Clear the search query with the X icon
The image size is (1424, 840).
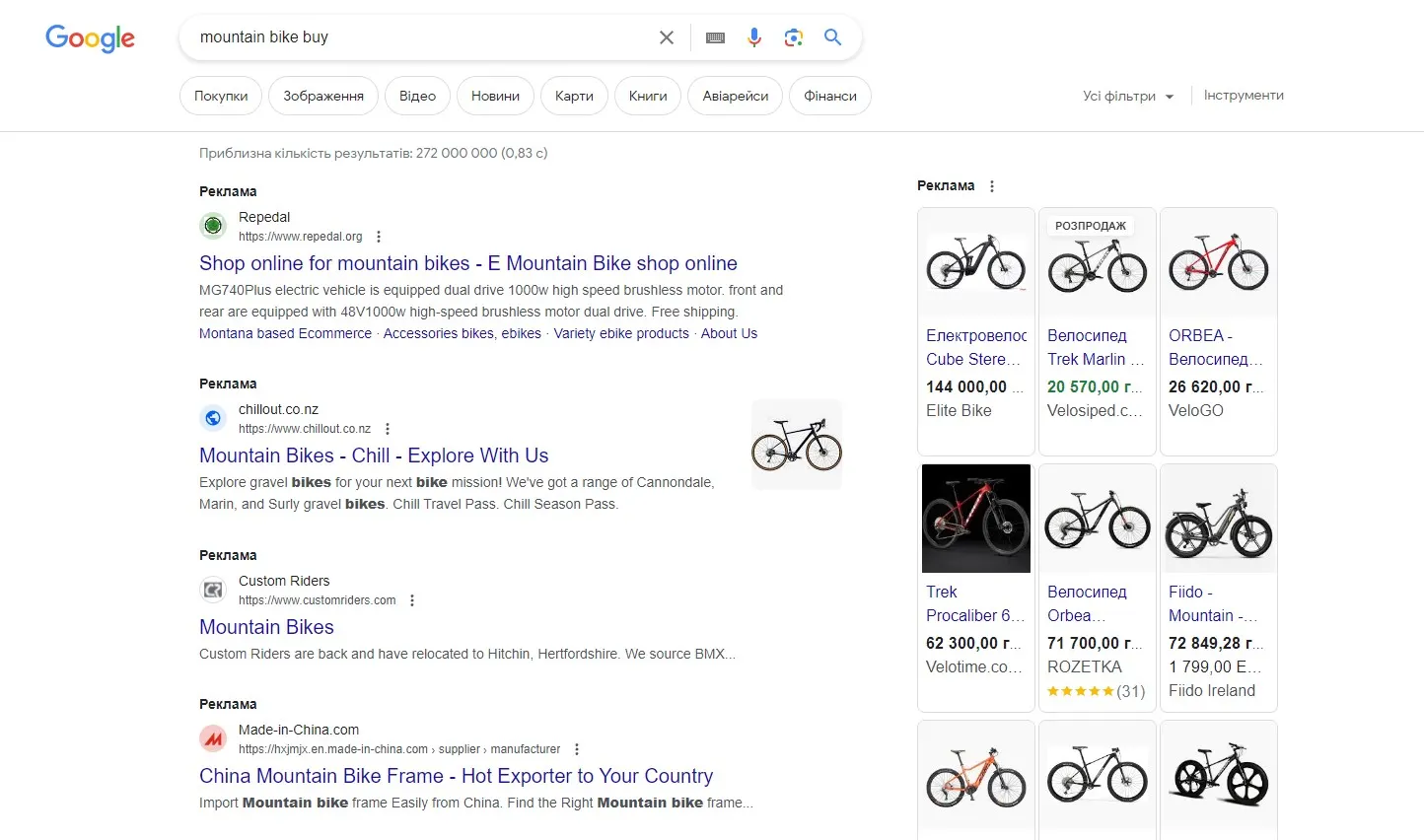667,37
